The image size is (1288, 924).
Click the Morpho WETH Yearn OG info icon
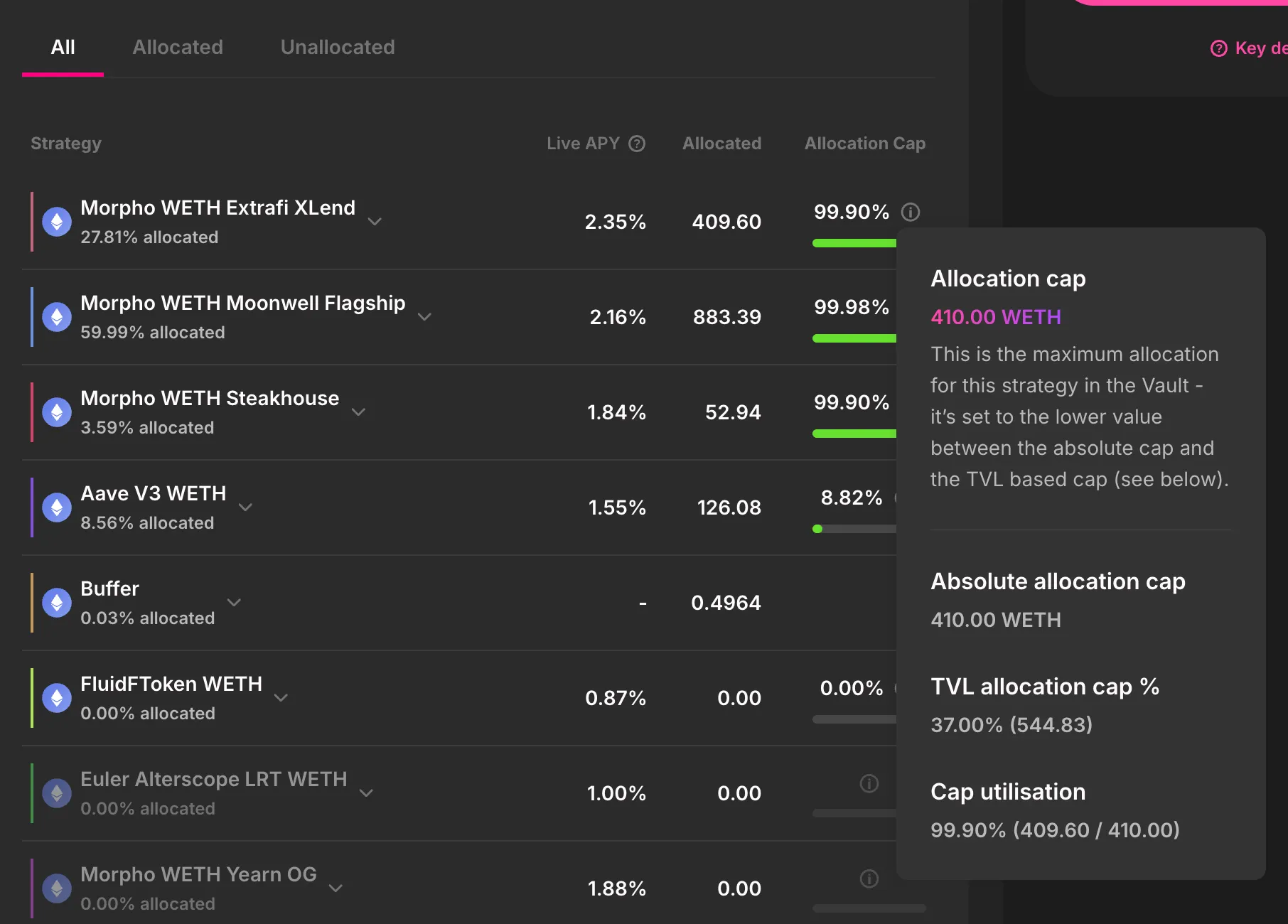pos(869,879)
